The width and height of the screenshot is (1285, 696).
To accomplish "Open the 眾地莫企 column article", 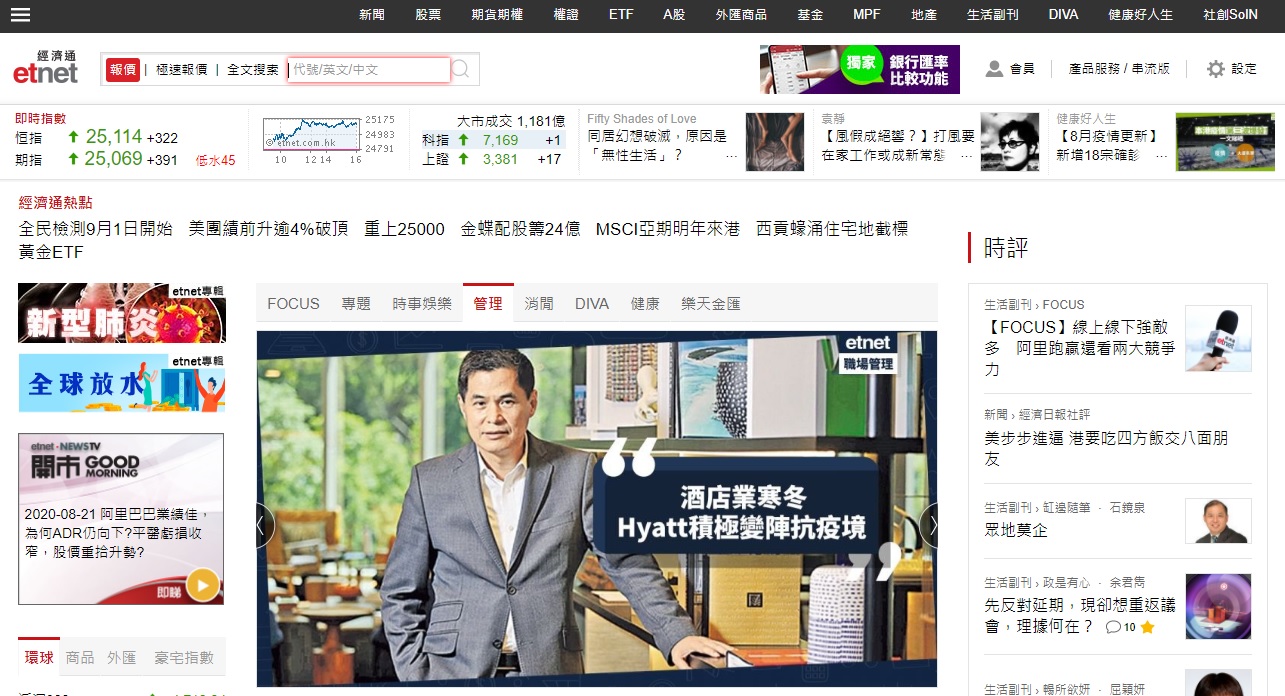I will click(x=1016, y=530).
